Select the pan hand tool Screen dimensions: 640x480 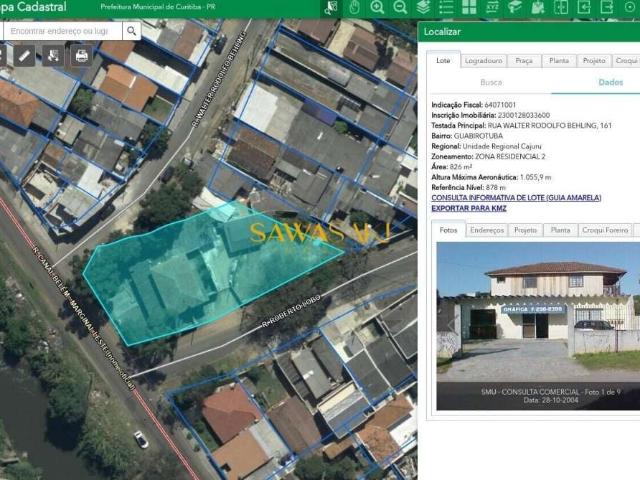(354, 7)
